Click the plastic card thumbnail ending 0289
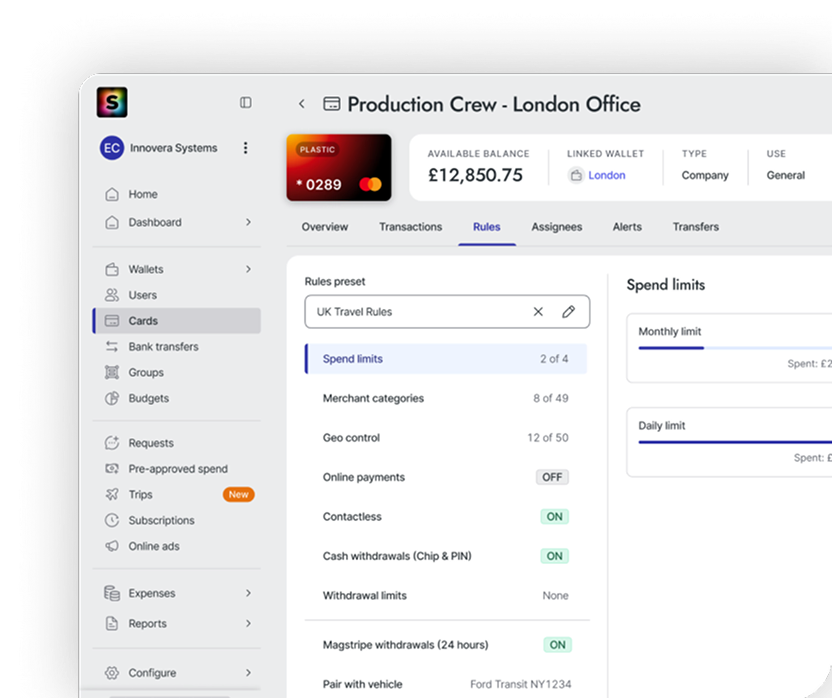This screenshot has height=698, width=832. (338, 168)
